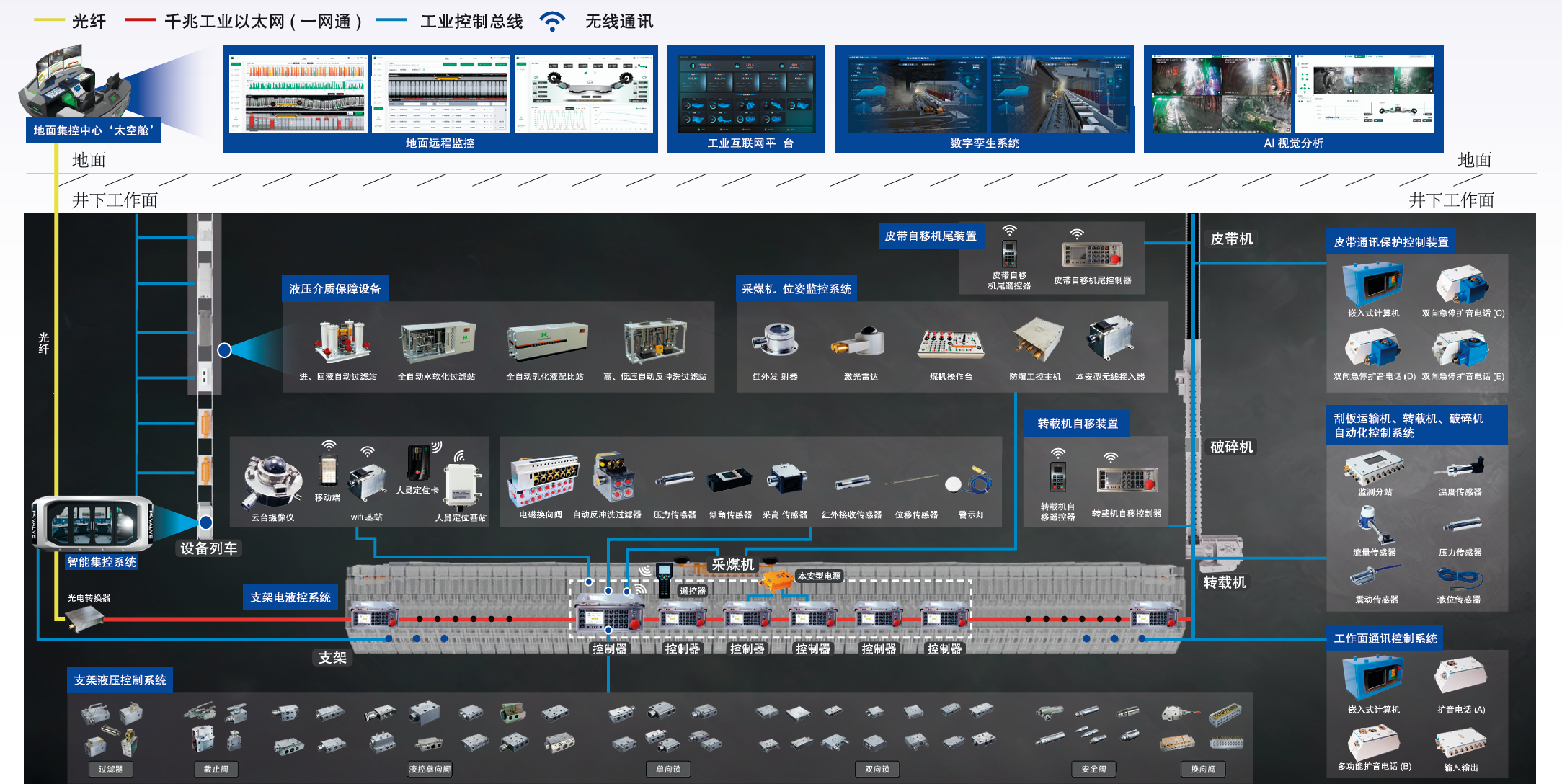Select the 云台摄像仪 camera icon
The height and width of the screenshot is (784, 1562).
[x=272, y=479]
